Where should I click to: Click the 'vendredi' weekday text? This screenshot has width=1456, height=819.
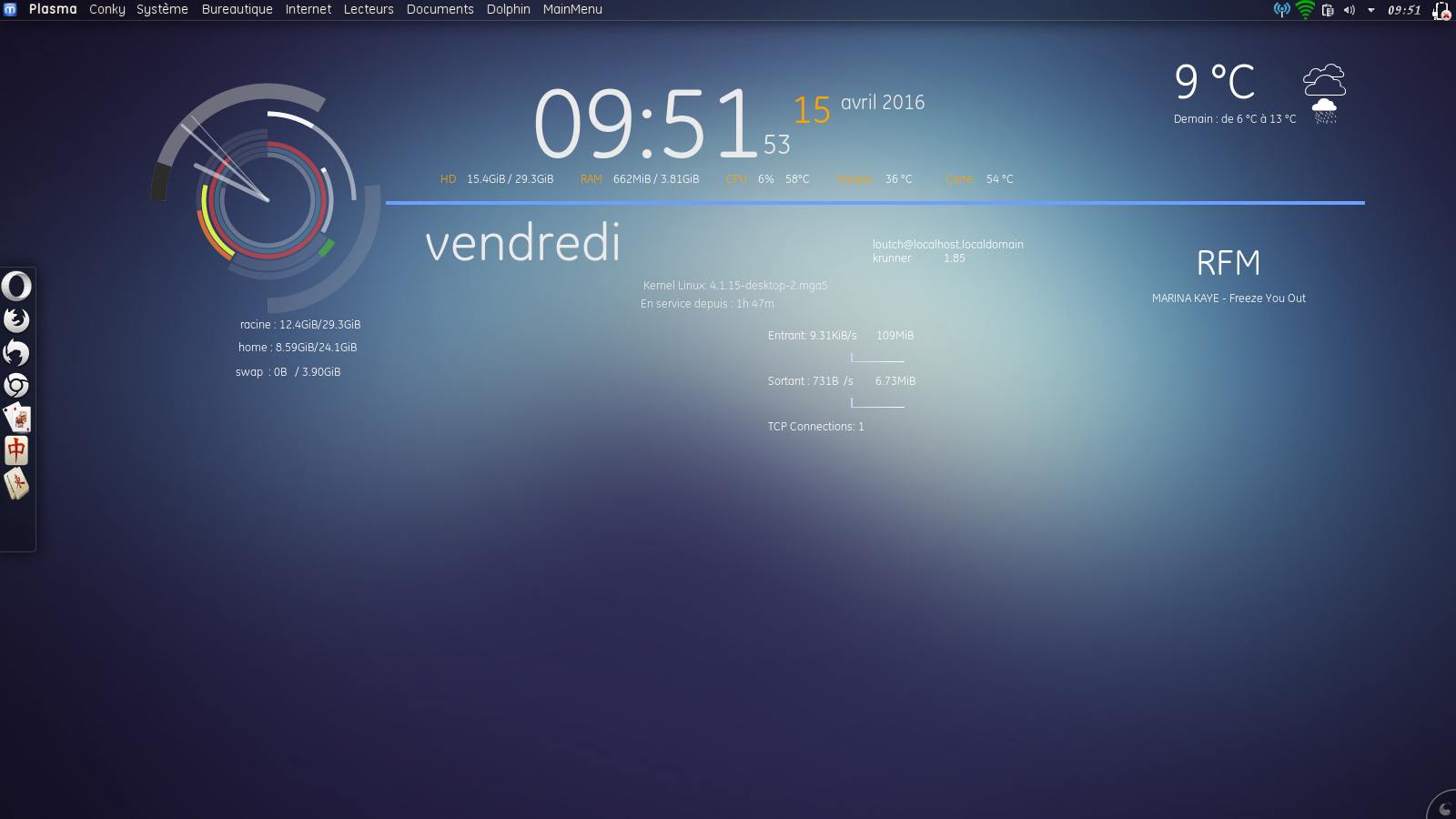tap(522, 243)
